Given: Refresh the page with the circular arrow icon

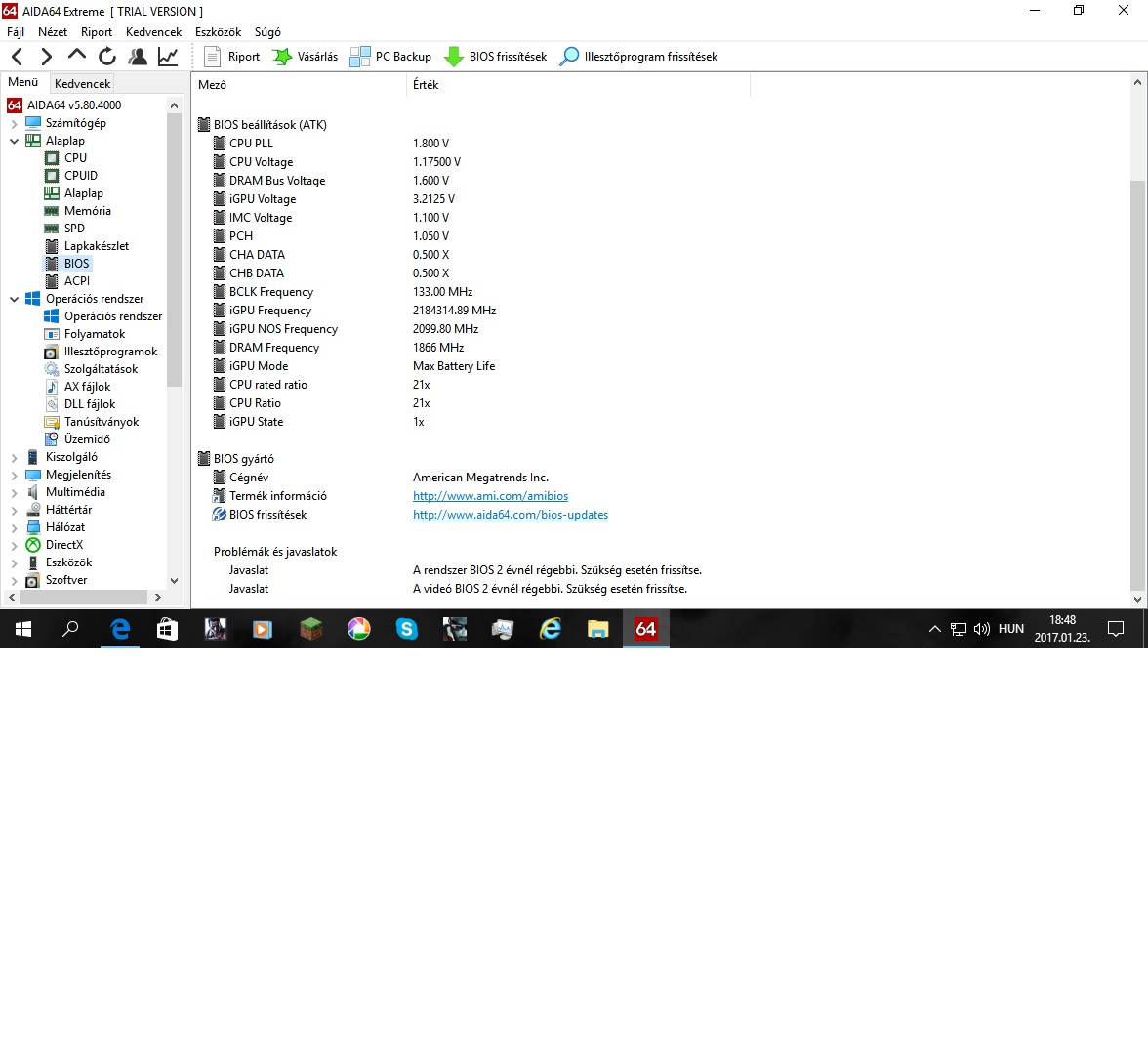Looking at the screenshot, I should (x=107, y=57).
